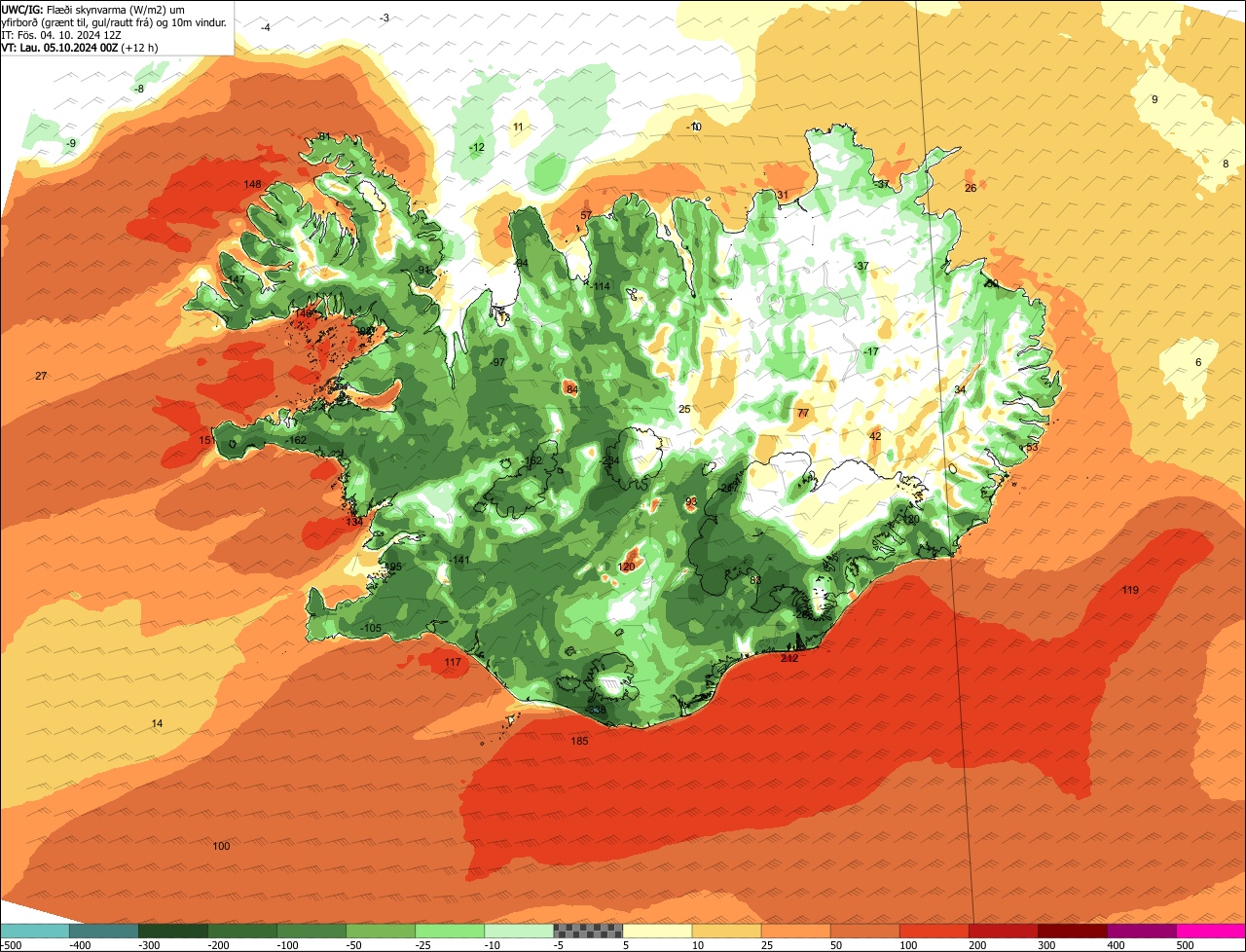Click the map value '151' on the western peninsula
The height and width of the screenshot is (952, 1246).
[x=206, y=441]
